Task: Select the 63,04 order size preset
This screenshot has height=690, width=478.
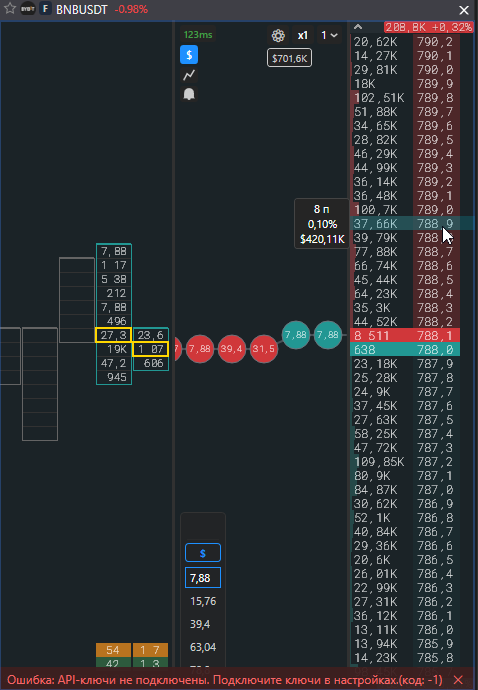Action: (203, 647)
